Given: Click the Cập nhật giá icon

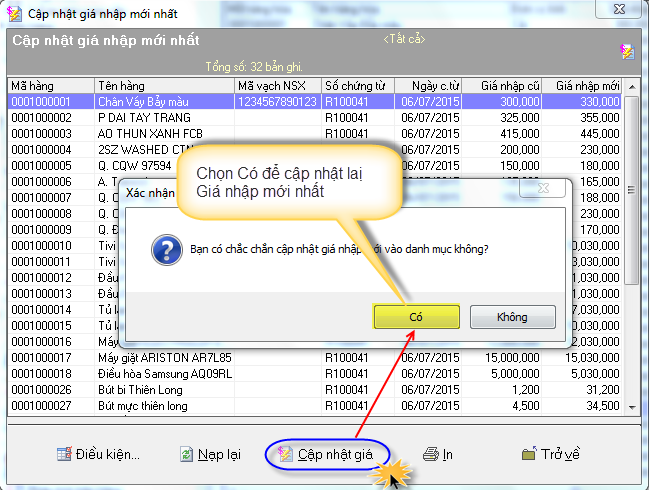Looking at the screenshot, I should pos(285,454).
